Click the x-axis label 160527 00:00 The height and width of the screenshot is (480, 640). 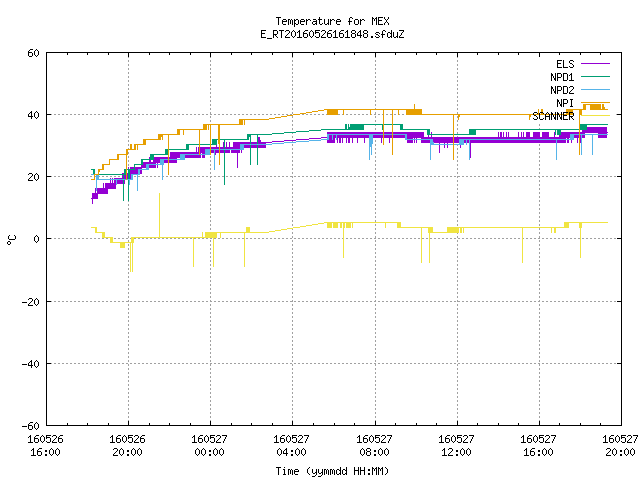tap(209, 446)
